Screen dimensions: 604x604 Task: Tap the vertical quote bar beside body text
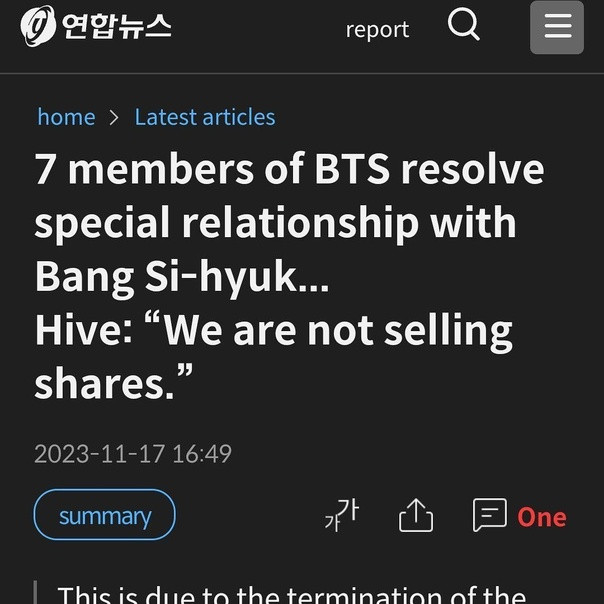click(35, 592)
